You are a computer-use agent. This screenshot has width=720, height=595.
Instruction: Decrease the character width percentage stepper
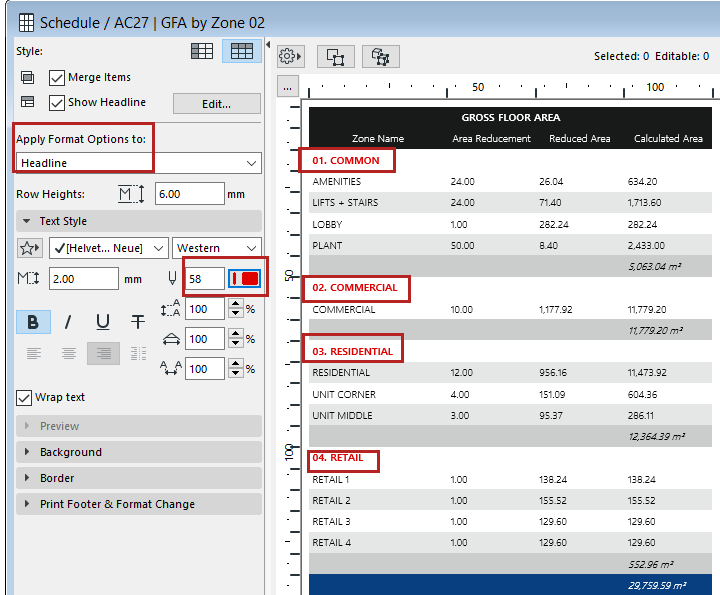[236, 344]
